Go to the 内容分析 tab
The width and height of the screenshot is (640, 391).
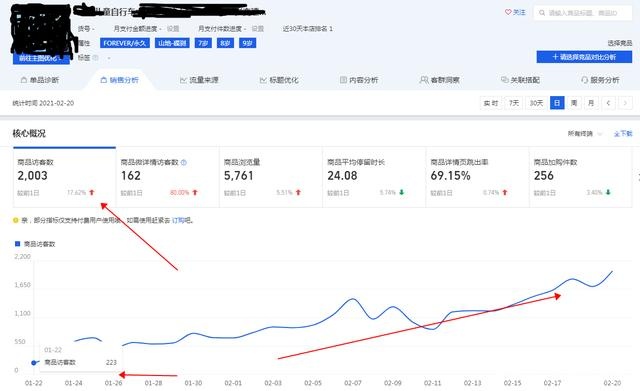(x=359, y=80)
